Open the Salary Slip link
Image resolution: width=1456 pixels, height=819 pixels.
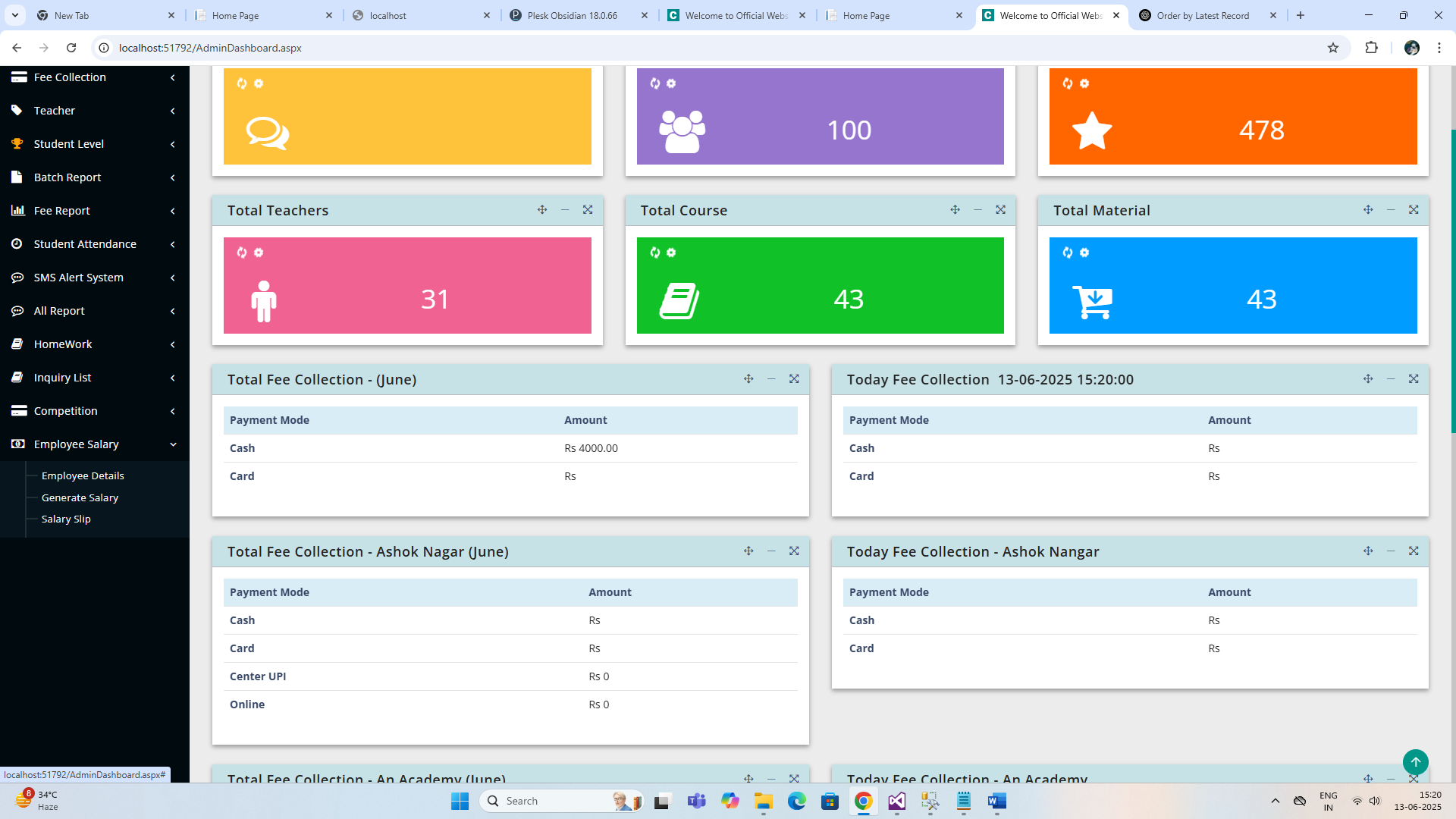[x=66, y=519]
